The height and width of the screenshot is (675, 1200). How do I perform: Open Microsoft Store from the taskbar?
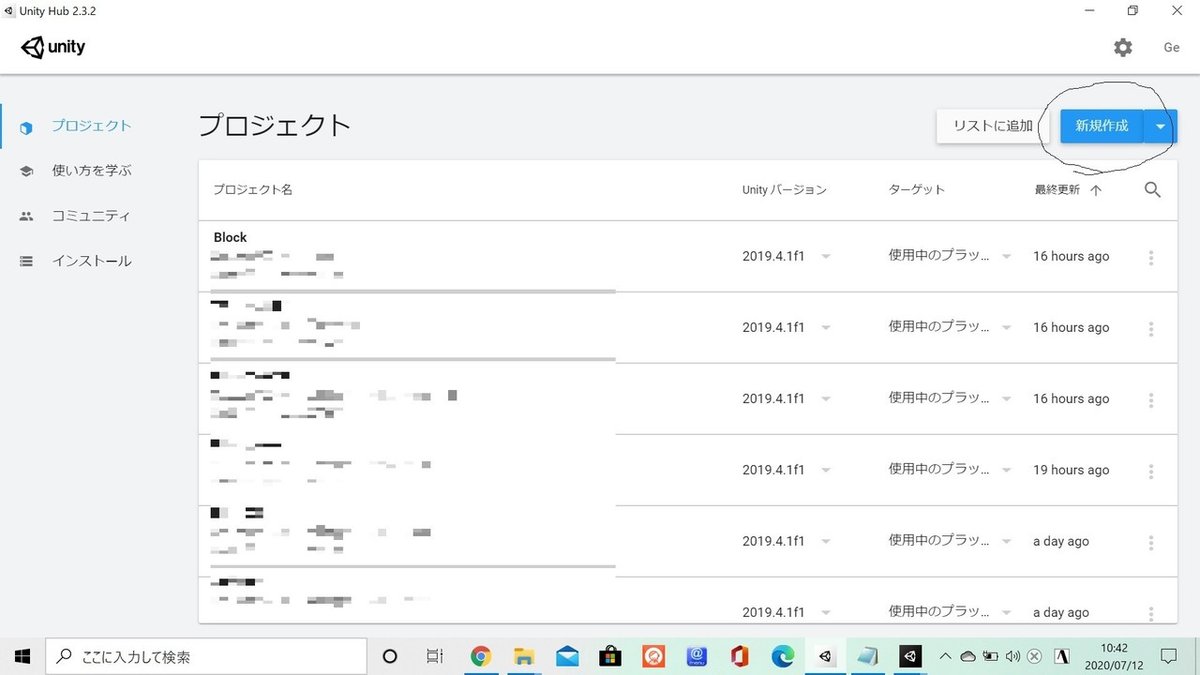click(x=610, y=656)
